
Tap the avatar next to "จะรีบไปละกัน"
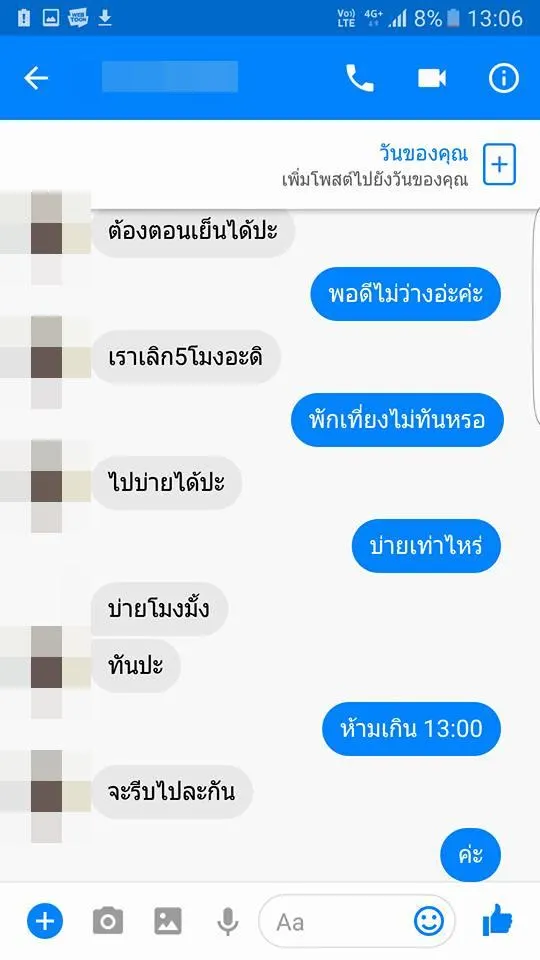pos(46,795)
